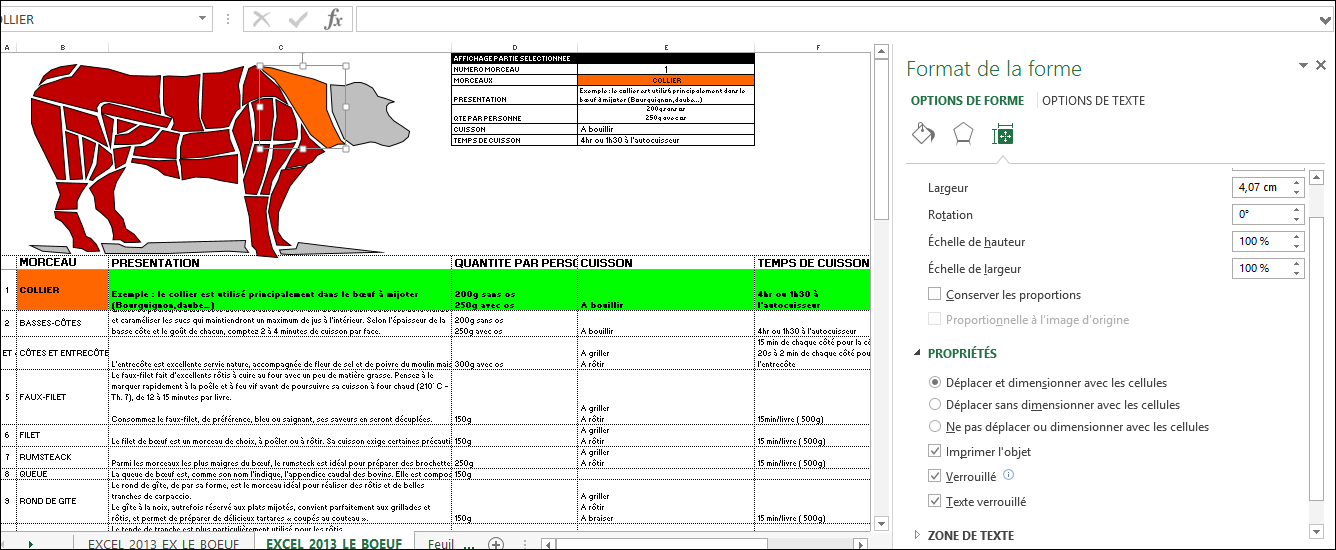Select column D header

tap(514, 48)
